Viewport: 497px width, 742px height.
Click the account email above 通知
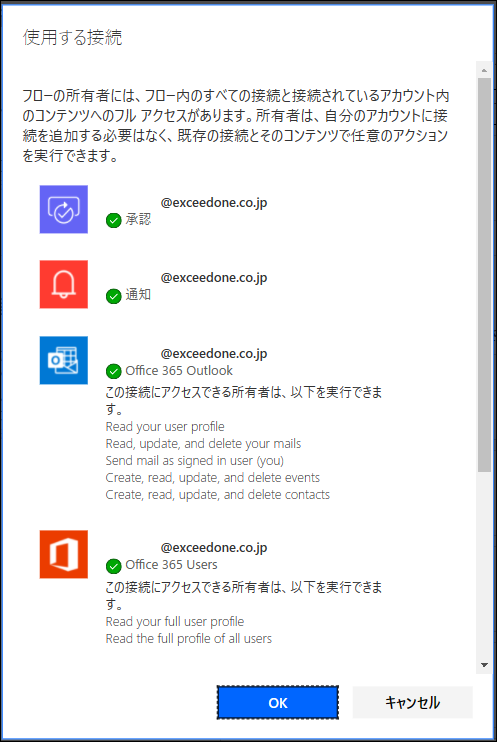[x=214, y=278]
